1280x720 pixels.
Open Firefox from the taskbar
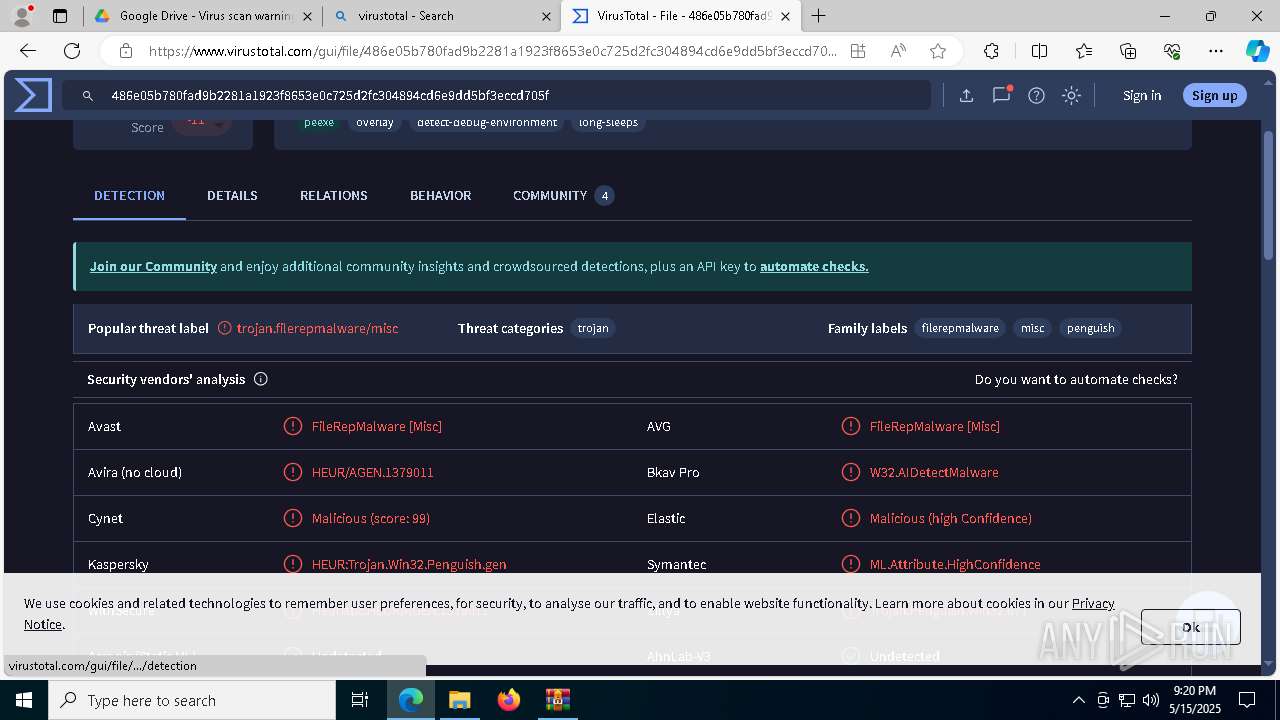tap(509, 700)
